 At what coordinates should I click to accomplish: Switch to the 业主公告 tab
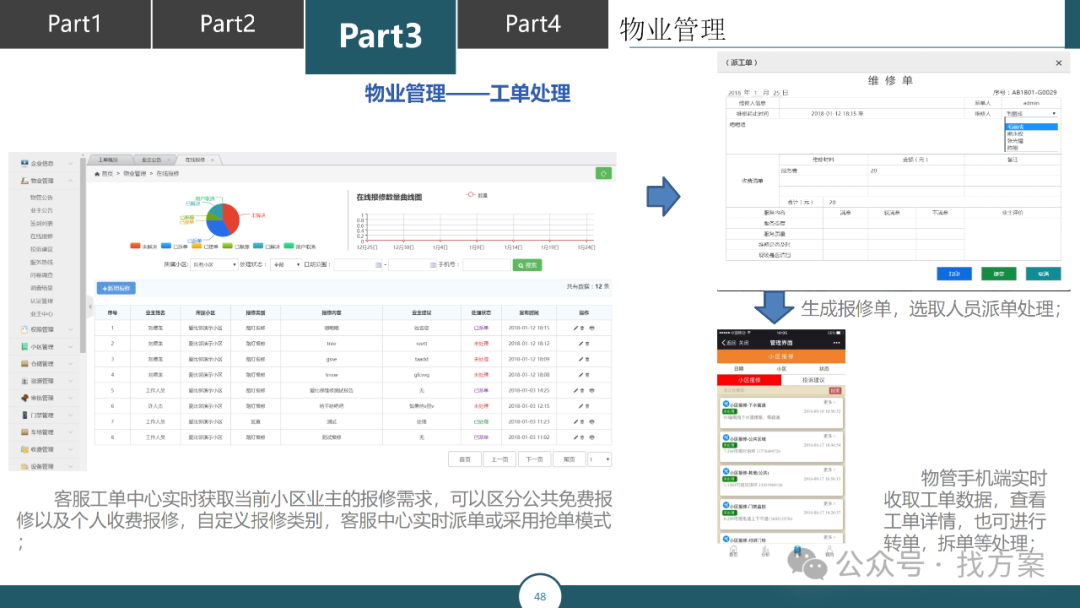[x=152, y=160]
